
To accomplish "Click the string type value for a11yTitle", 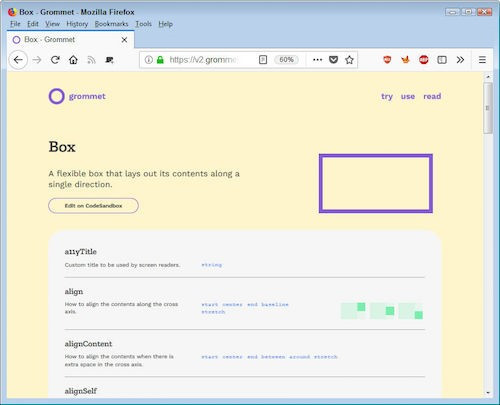I will [x=212, y=265].
